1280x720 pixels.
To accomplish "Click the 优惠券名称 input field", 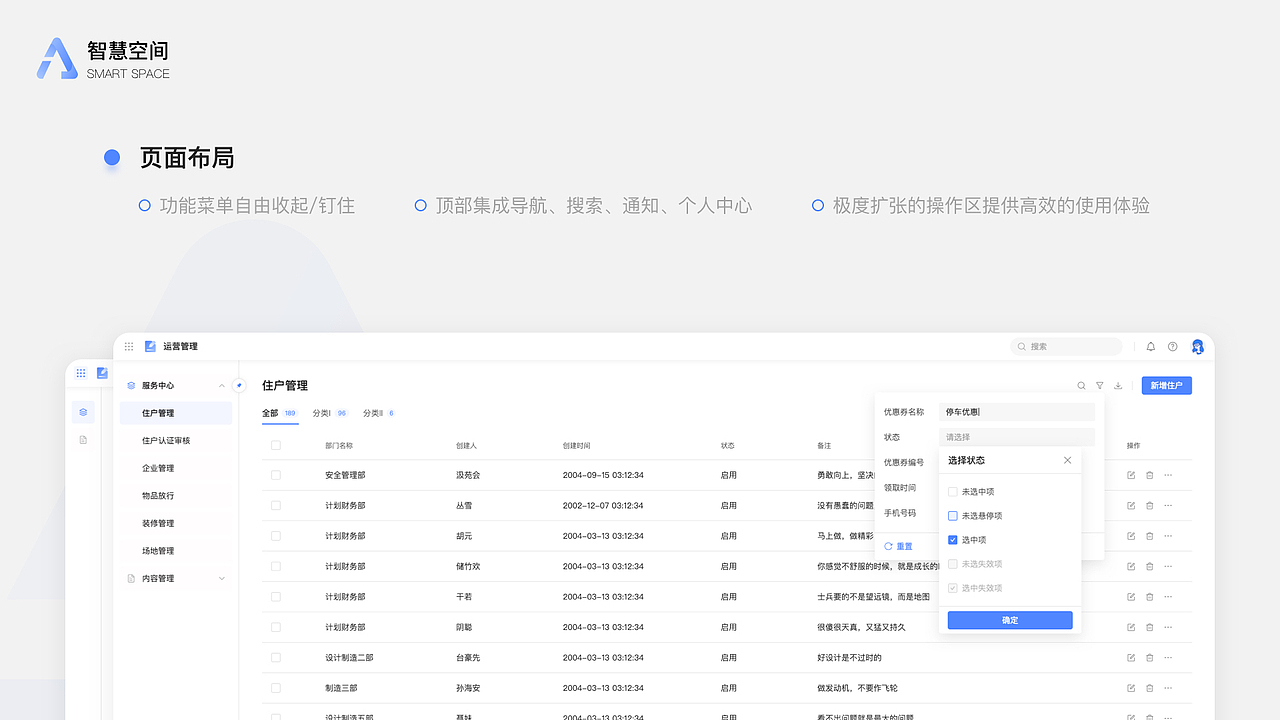I will [1017, 412].
